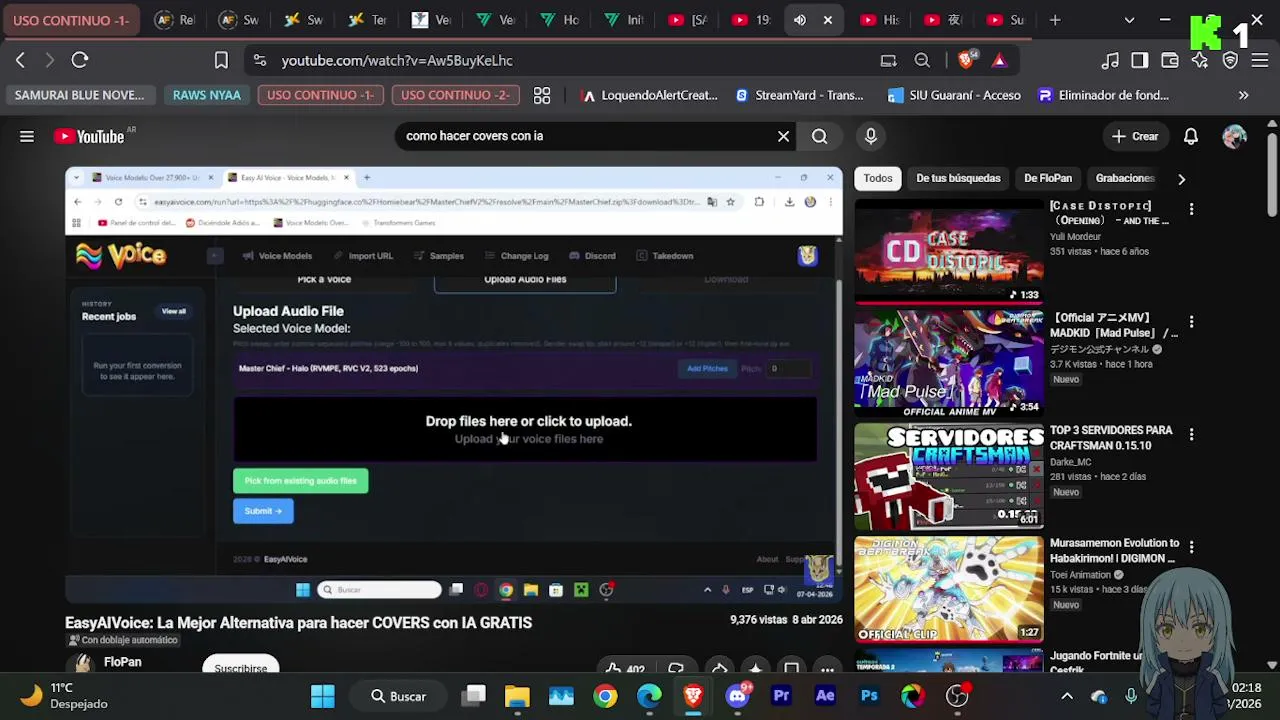Viewport: 1280px width, 720px height.
Task: Open the RAWS NYAA bookmark group
Action: tap(206, 95)
